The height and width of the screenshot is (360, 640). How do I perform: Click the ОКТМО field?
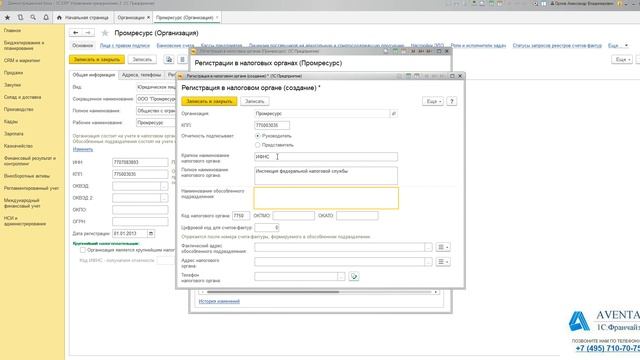[293, 216]
